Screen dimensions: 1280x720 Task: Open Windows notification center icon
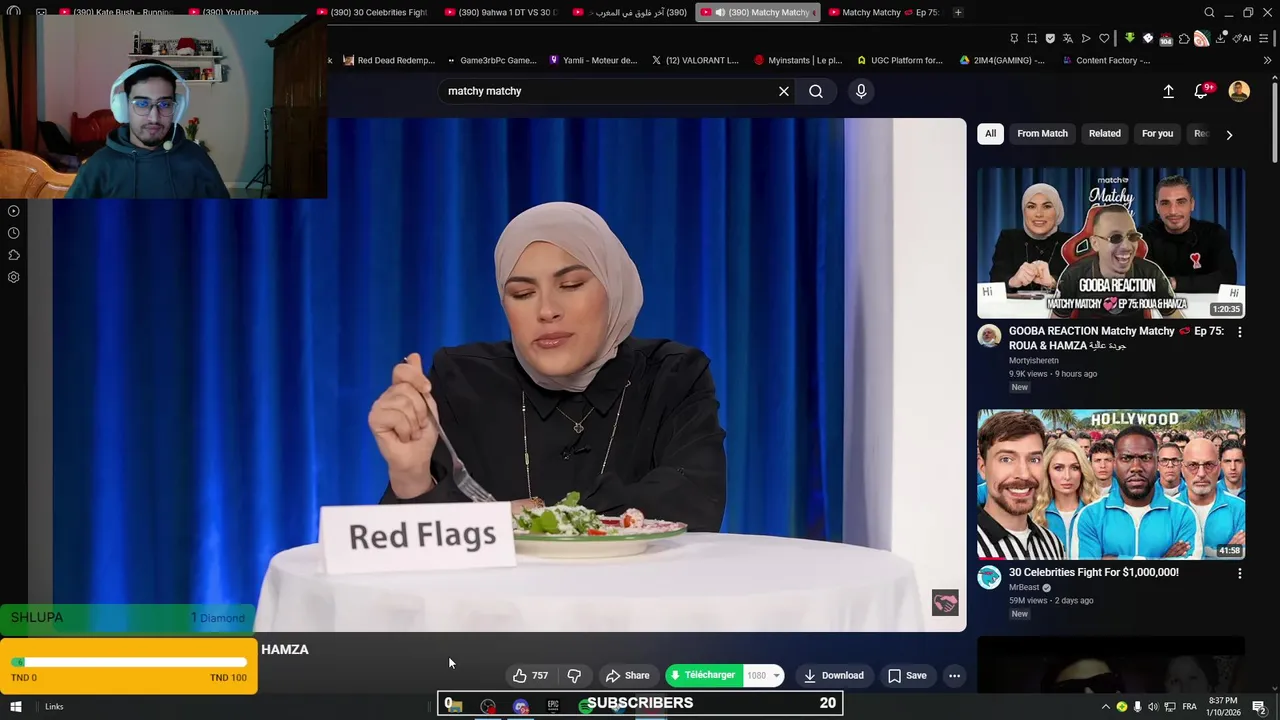pyautogui.click(x=1259, y=707)
